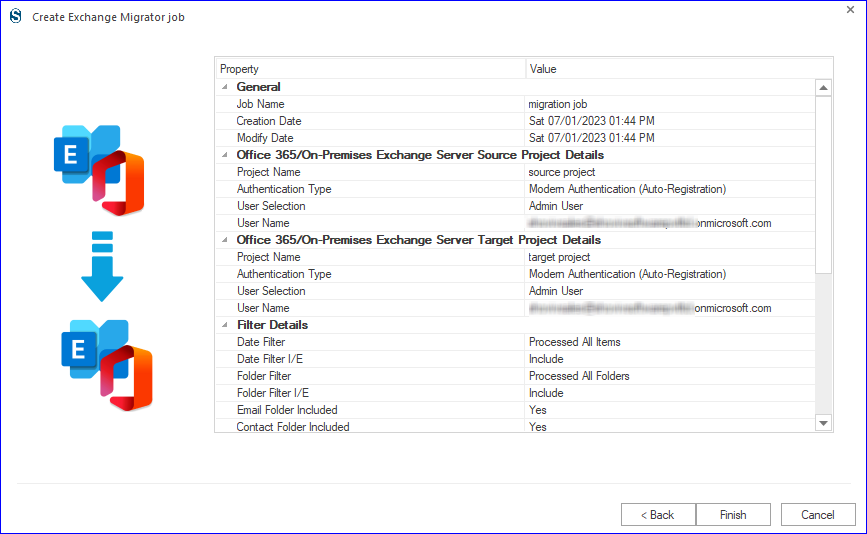
Task: Click the Shoviv app logo in title bar
Action: click(15, 16)
